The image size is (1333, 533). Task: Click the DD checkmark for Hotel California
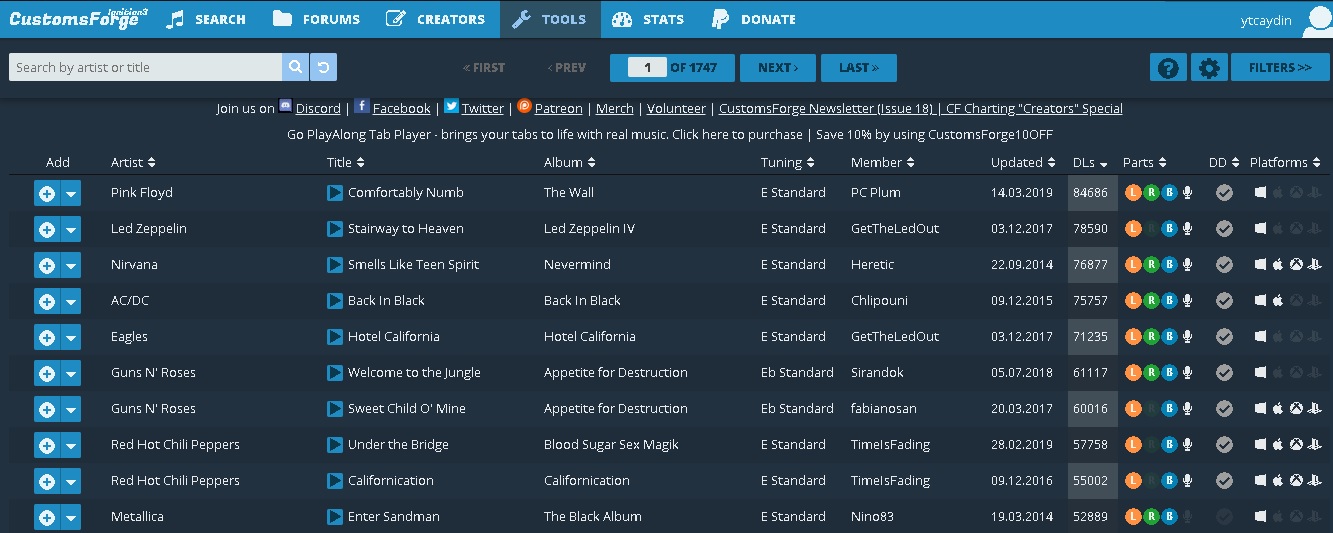click(x=1224, y=337)
